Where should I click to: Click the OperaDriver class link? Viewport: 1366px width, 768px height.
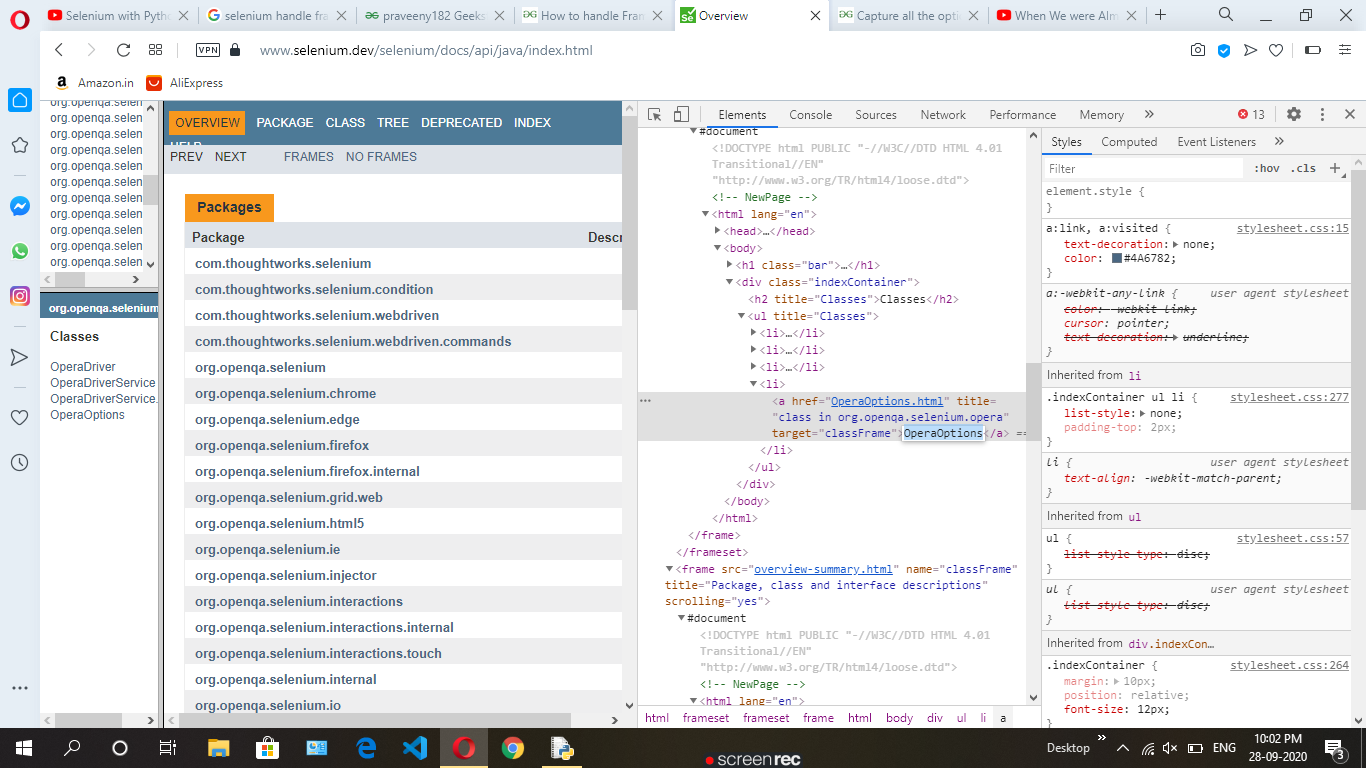(x=83, y=367)
